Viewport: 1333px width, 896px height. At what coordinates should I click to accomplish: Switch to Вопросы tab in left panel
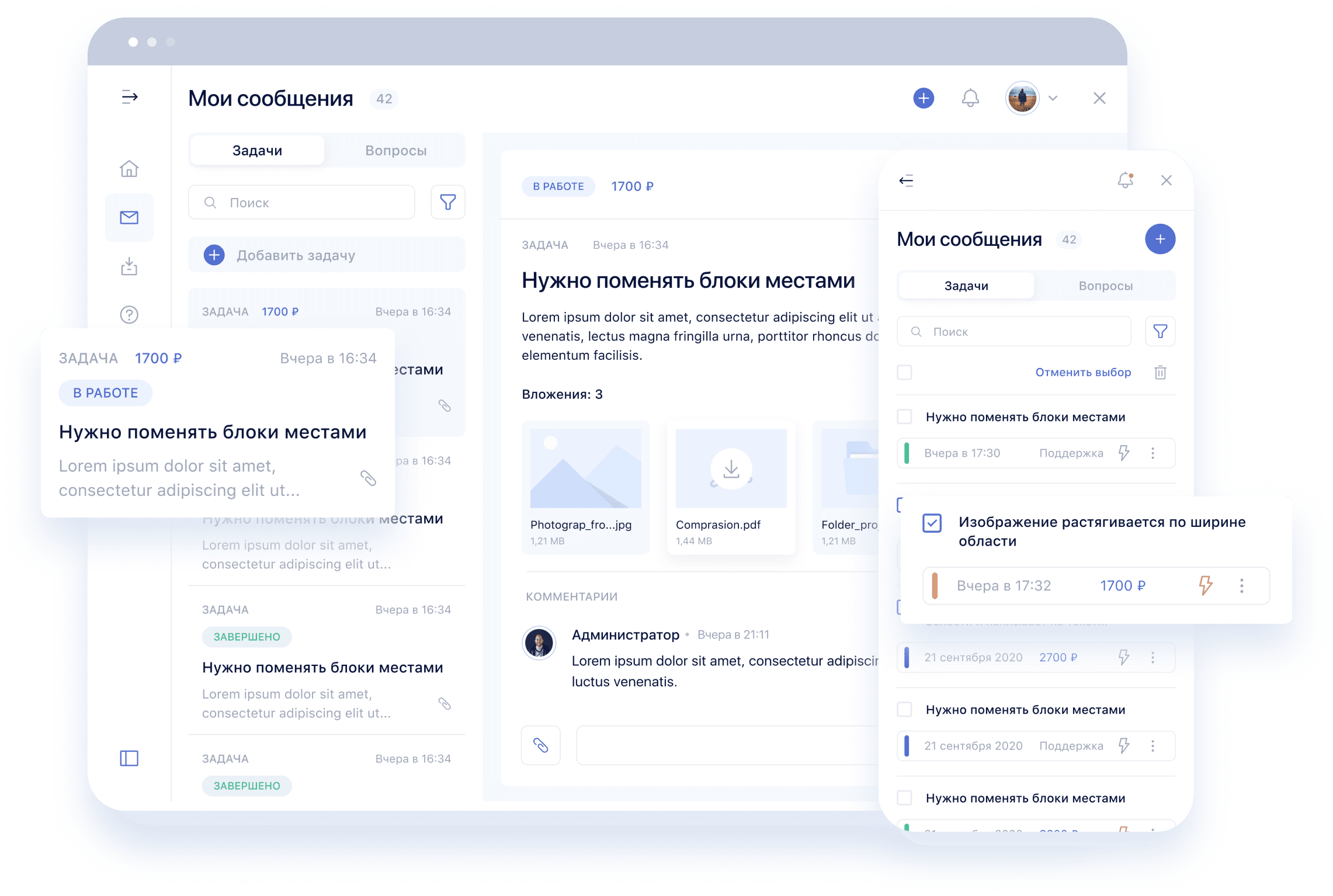[395, 151]
